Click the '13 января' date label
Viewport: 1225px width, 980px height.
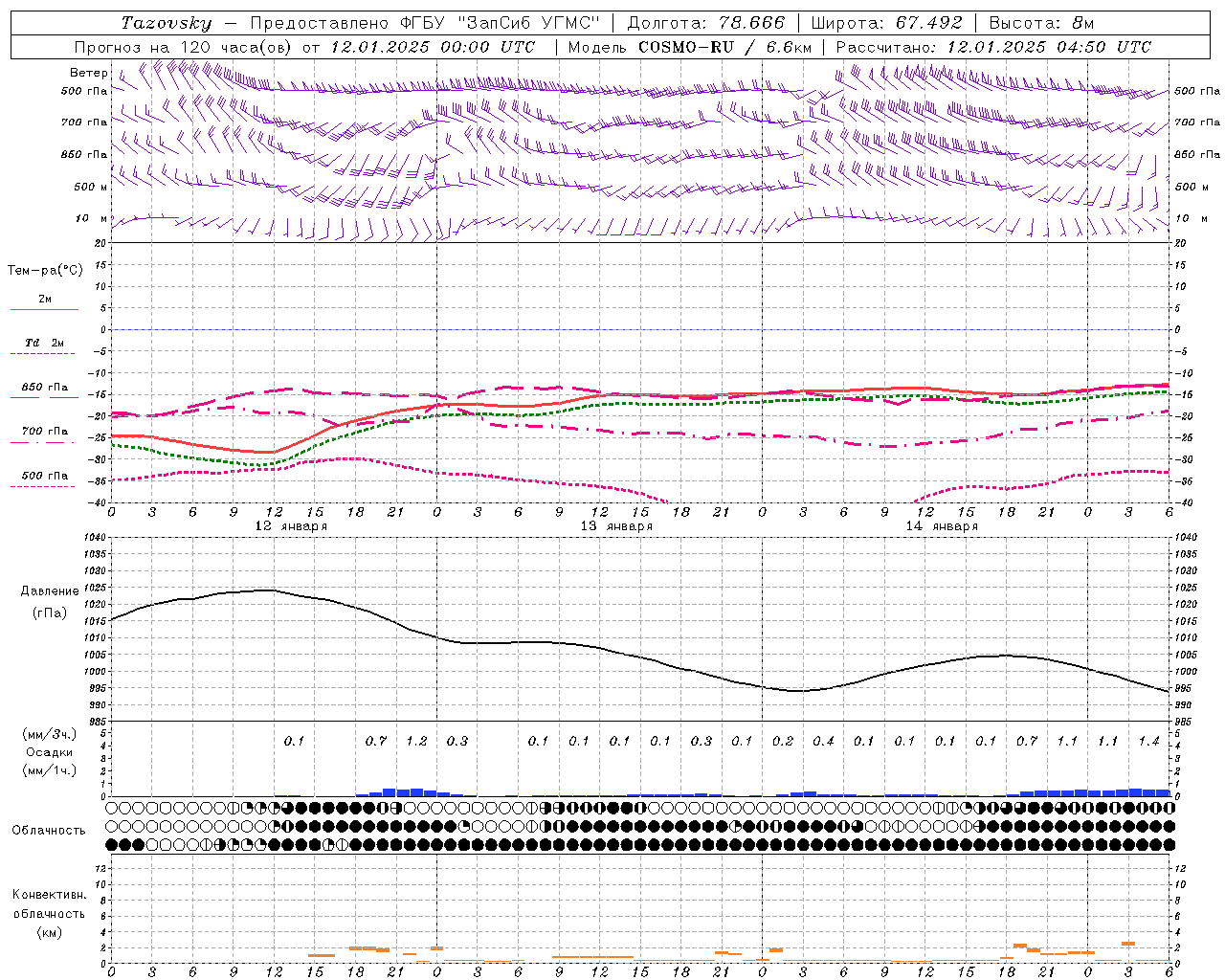616,526
